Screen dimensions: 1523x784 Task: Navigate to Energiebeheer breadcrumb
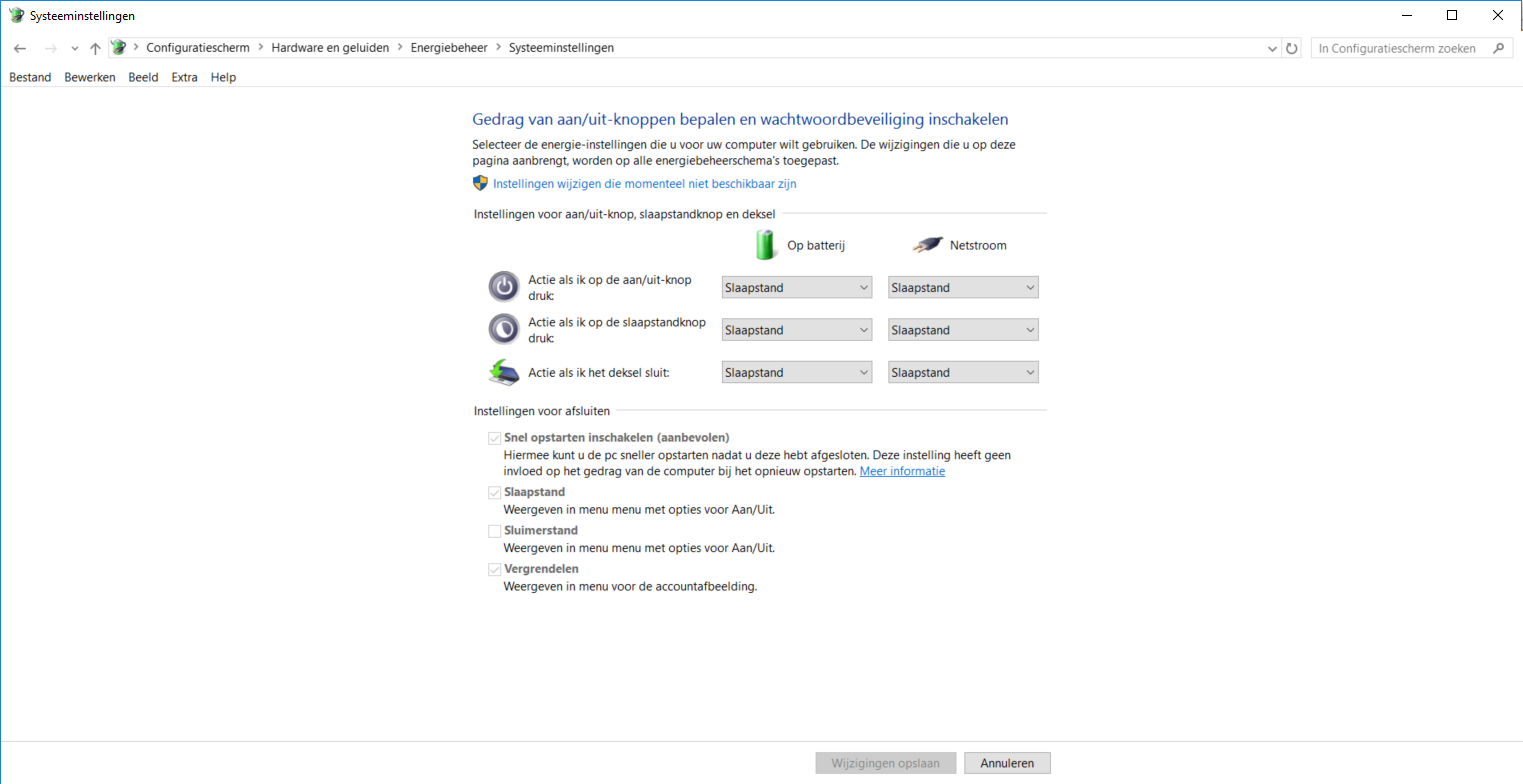pyautogui.click(x=449, y=48)
